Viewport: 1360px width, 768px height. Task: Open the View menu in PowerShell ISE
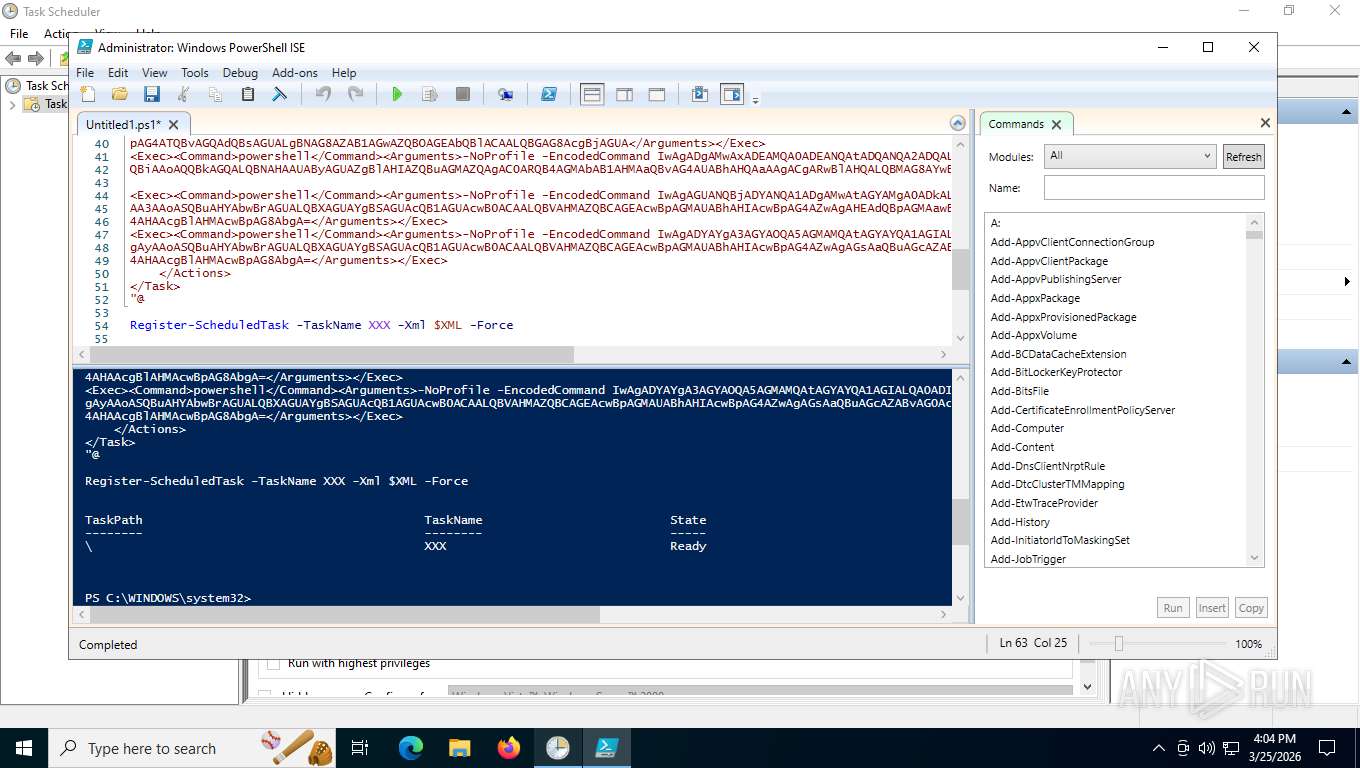(154, 73)
